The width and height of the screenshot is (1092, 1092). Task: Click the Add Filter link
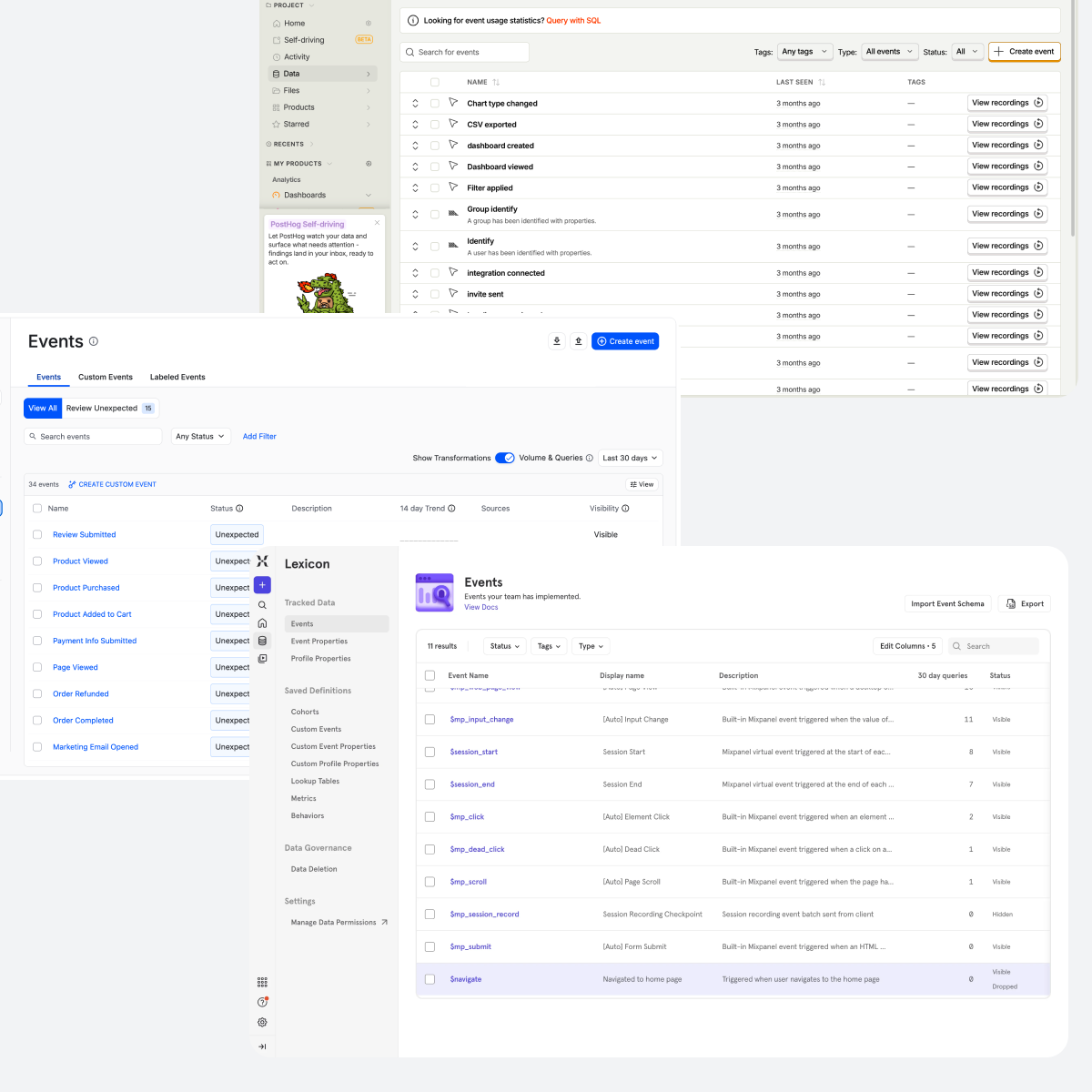[x=259, y=437]
